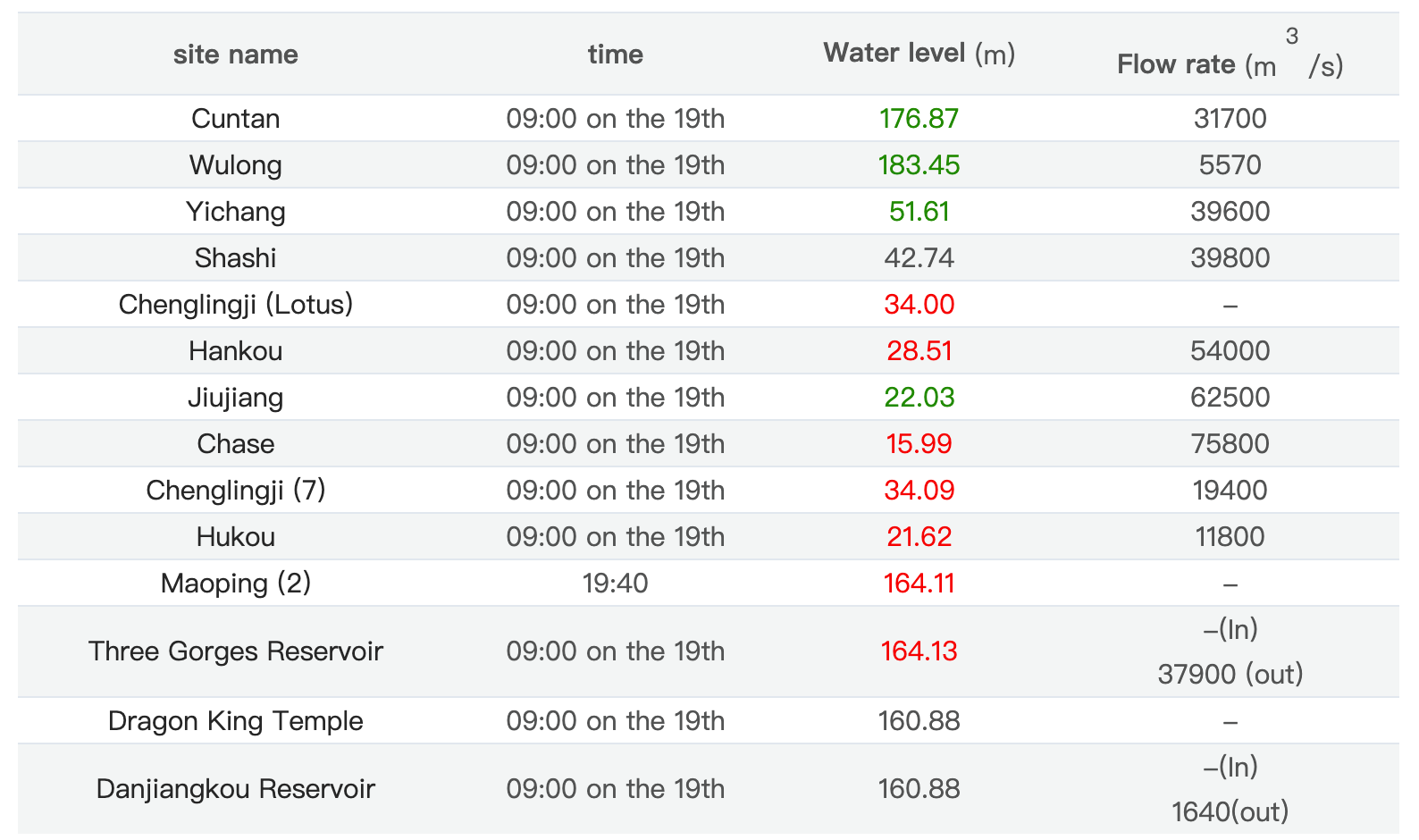This screenshot has width=1419, height=840.
Task: Select the Chase site name cell
Action: 236,444
